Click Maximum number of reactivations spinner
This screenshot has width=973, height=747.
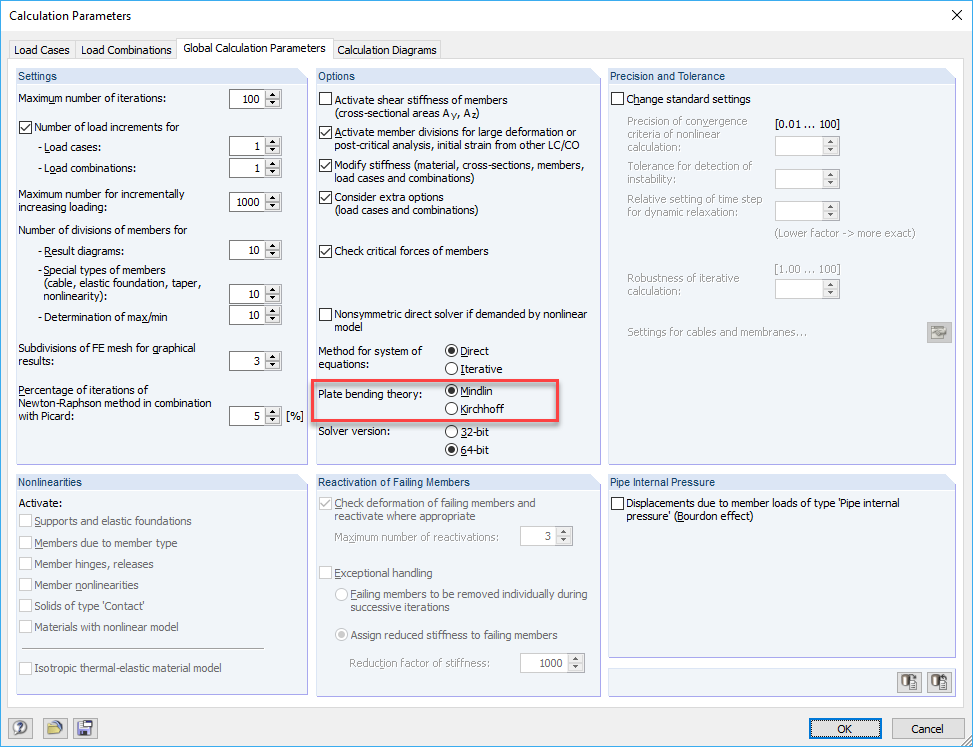[x=563, y=536]
